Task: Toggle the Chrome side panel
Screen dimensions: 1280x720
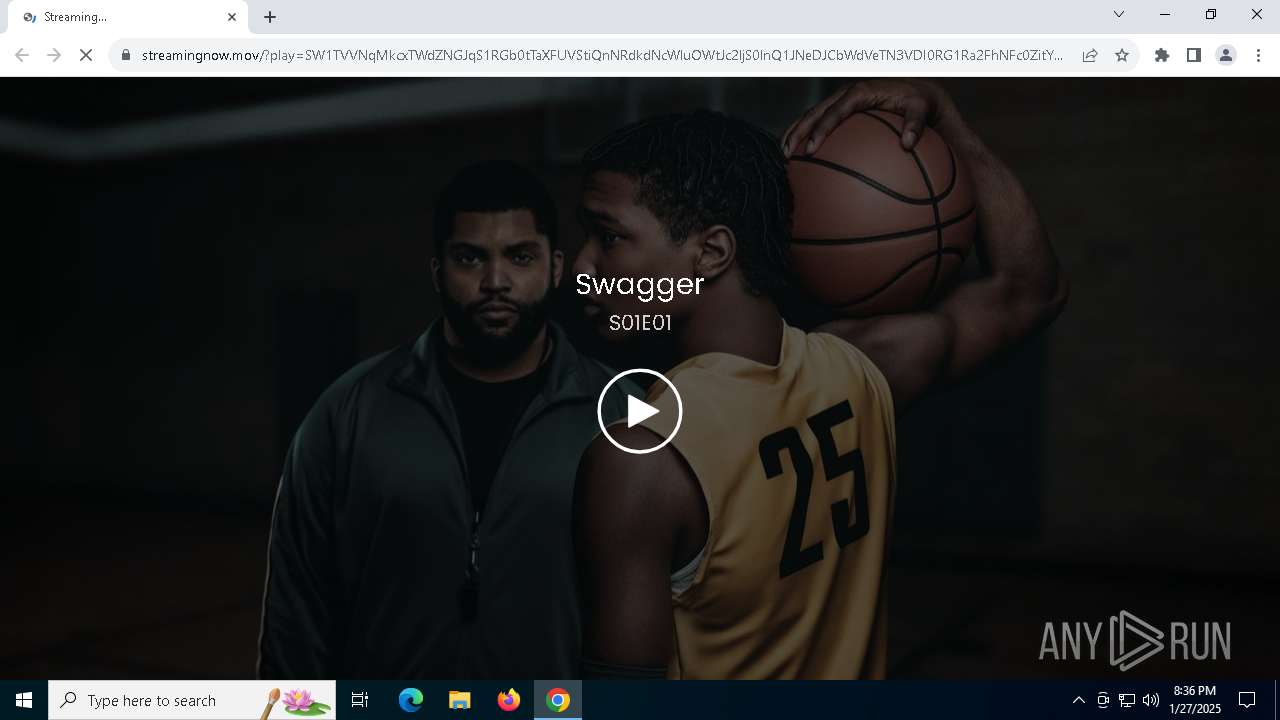Action: click(1194, 55)
